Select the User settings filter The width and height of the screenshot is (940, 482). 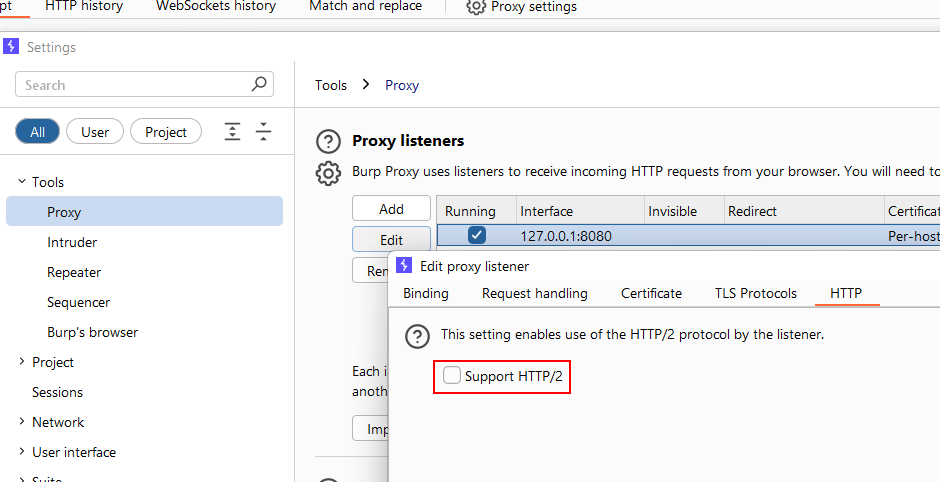coord(95,131)
